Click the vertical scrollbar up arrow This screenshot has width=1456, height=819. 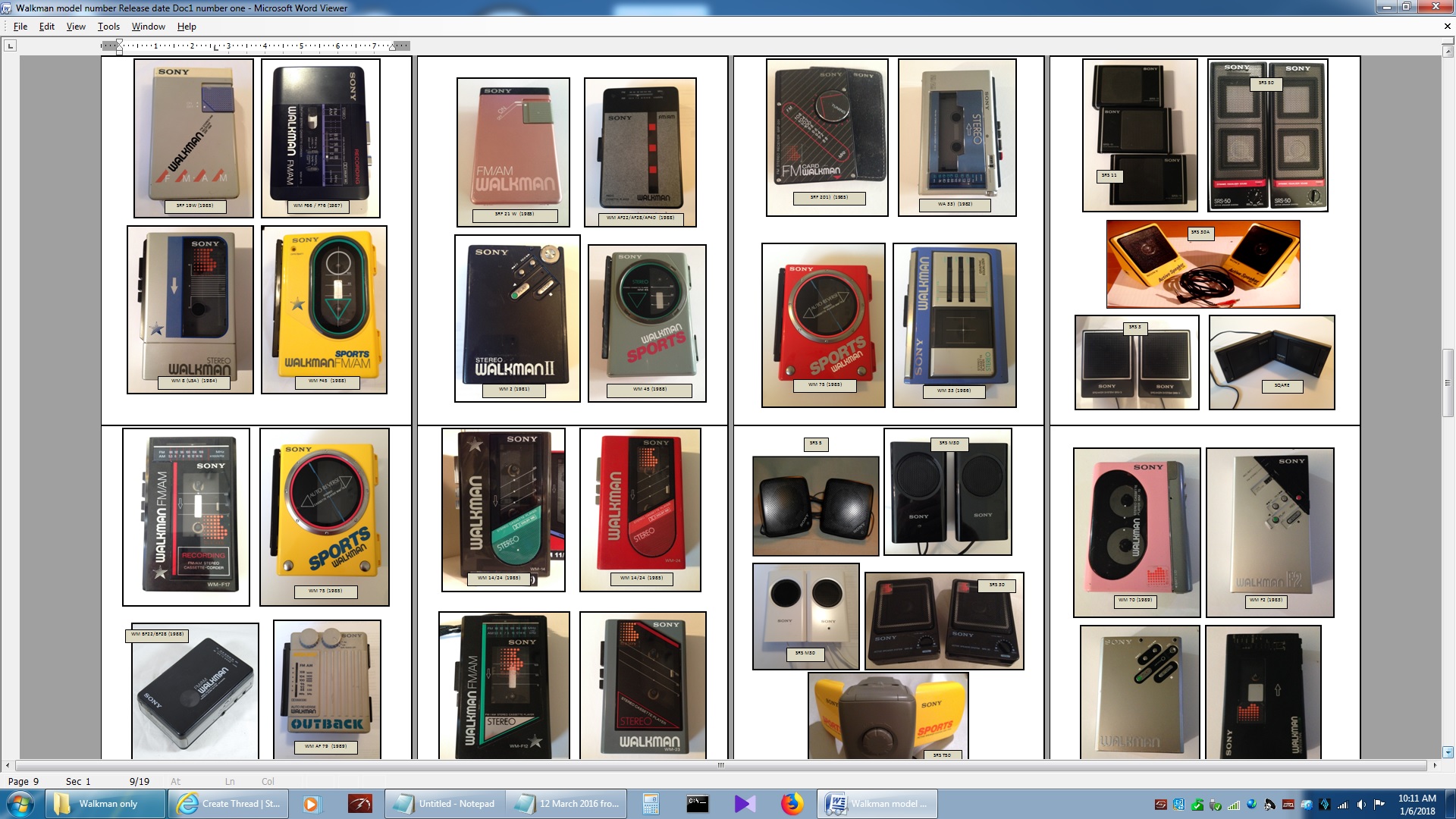click(x=1448, y=51)
